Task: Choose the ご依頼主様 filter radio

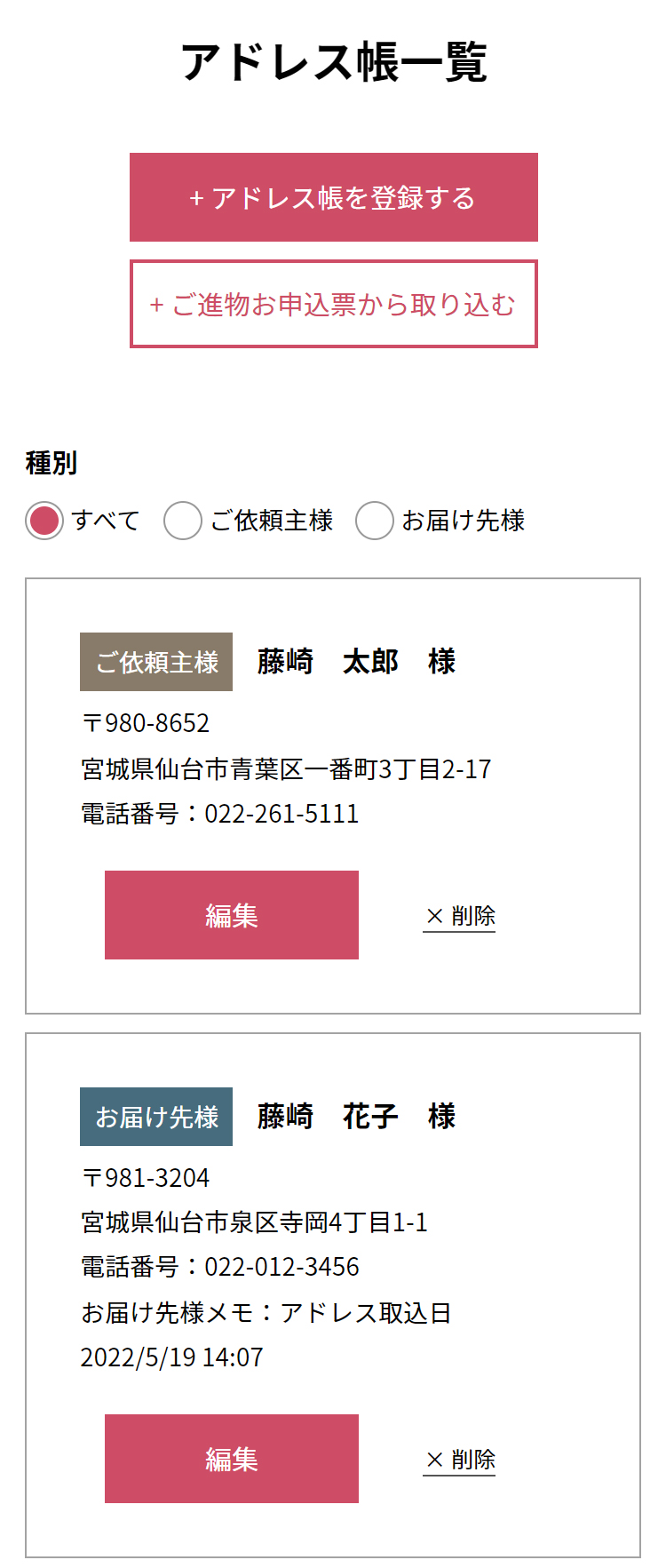Action: pyautogui.click(x=183, y=521)
